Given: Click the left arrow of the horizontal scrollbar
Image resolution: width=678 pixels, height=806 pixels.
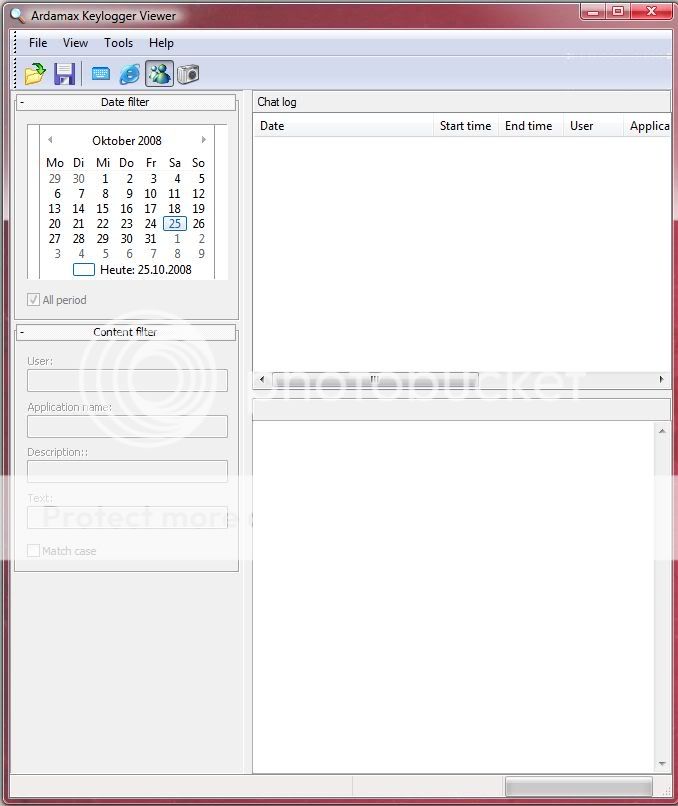Looking at the screenshot, I should (x=262, y=379).
